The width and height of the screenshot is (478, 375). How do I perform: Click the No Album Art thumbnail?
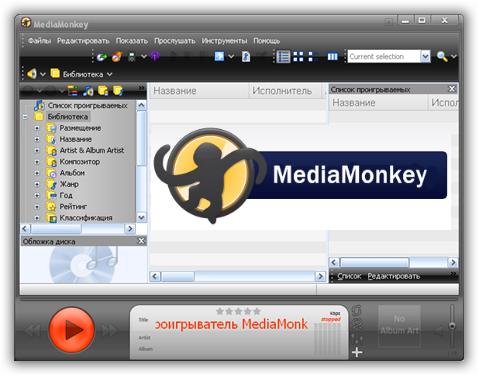pos(399,326)
